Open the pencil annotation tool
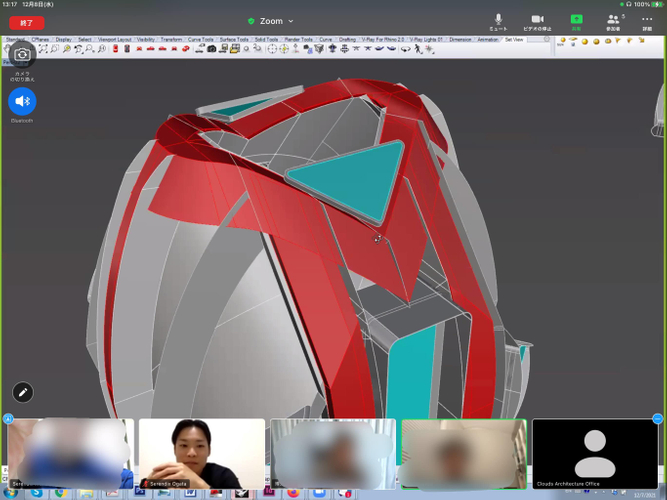This screenshot has height=500, width=667. [22, 392]
